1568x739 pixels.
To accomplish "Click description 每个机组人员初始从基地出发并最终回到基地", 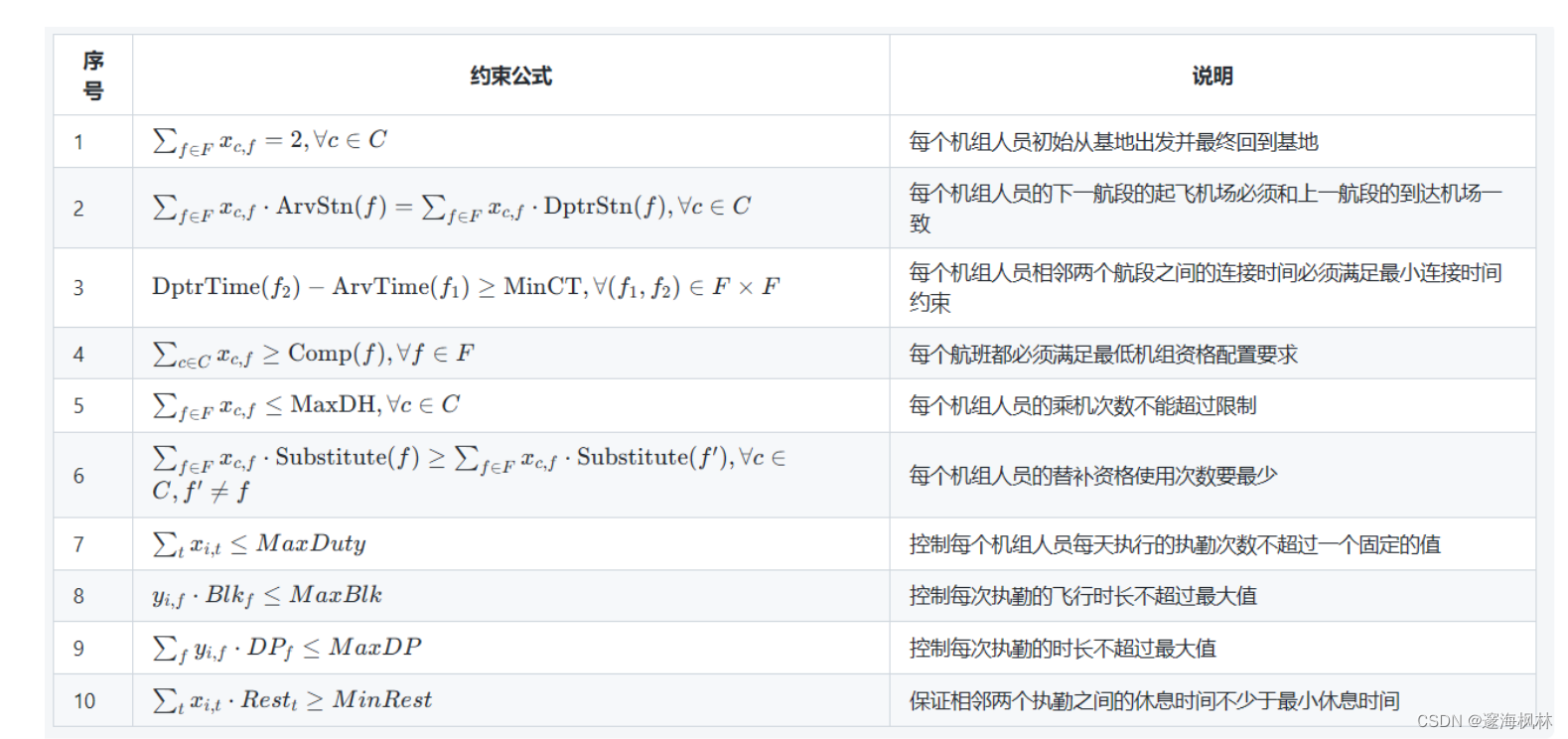I will 1113,142.
